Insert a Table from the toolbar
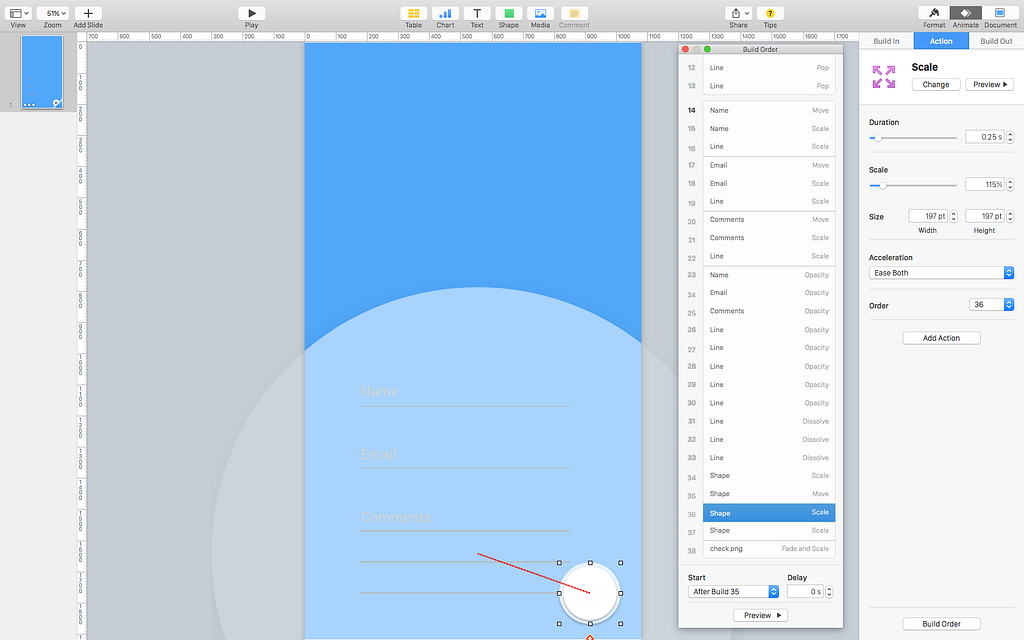1024x640 pixels. click(413, 13)
